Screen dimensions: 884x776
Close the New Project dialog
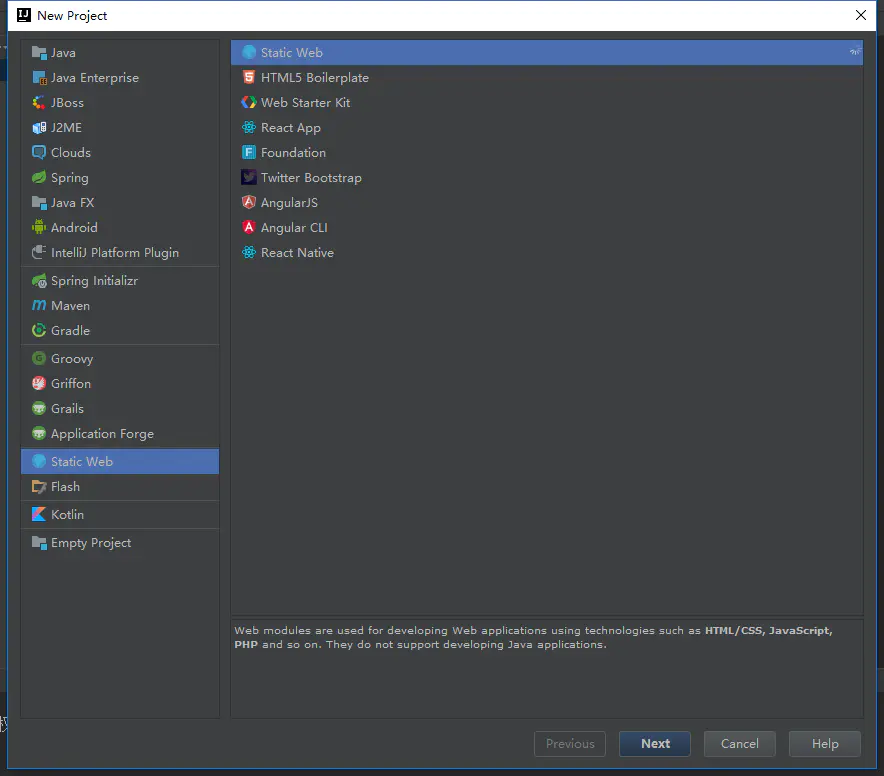861,15
